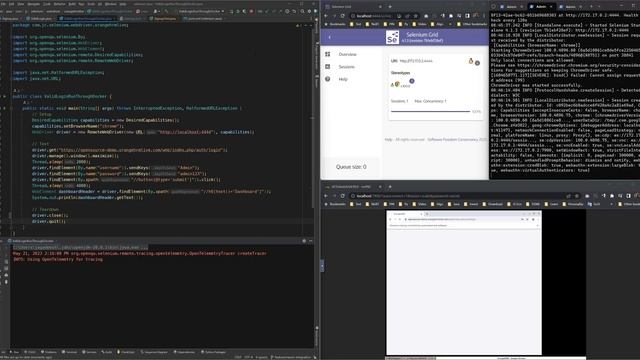Open the Services tool window in bottom bar
This screenshot has height=360, width=640.
click(89, 352)
